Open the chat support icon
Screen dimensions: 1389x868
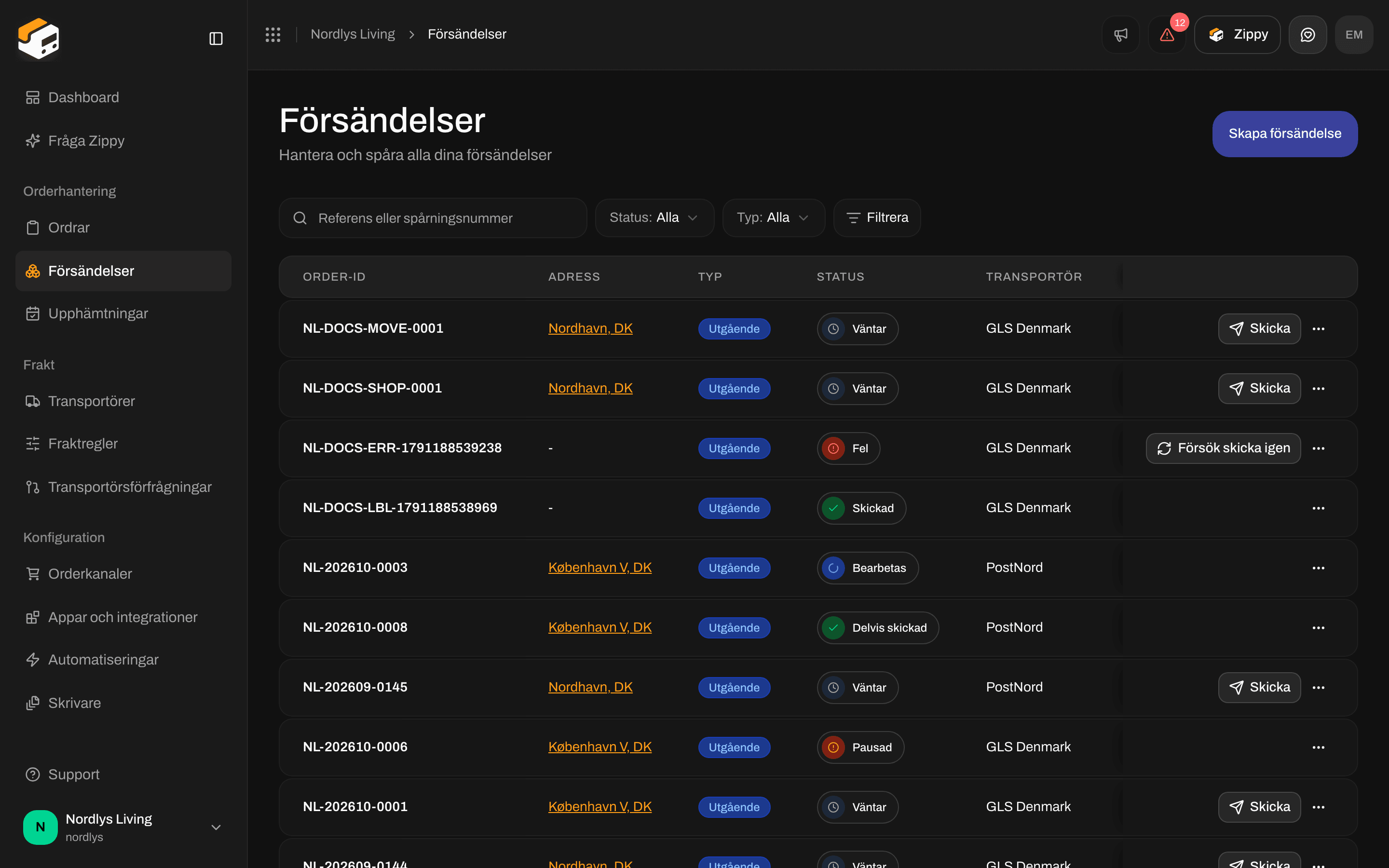[x=1307, y=34]
